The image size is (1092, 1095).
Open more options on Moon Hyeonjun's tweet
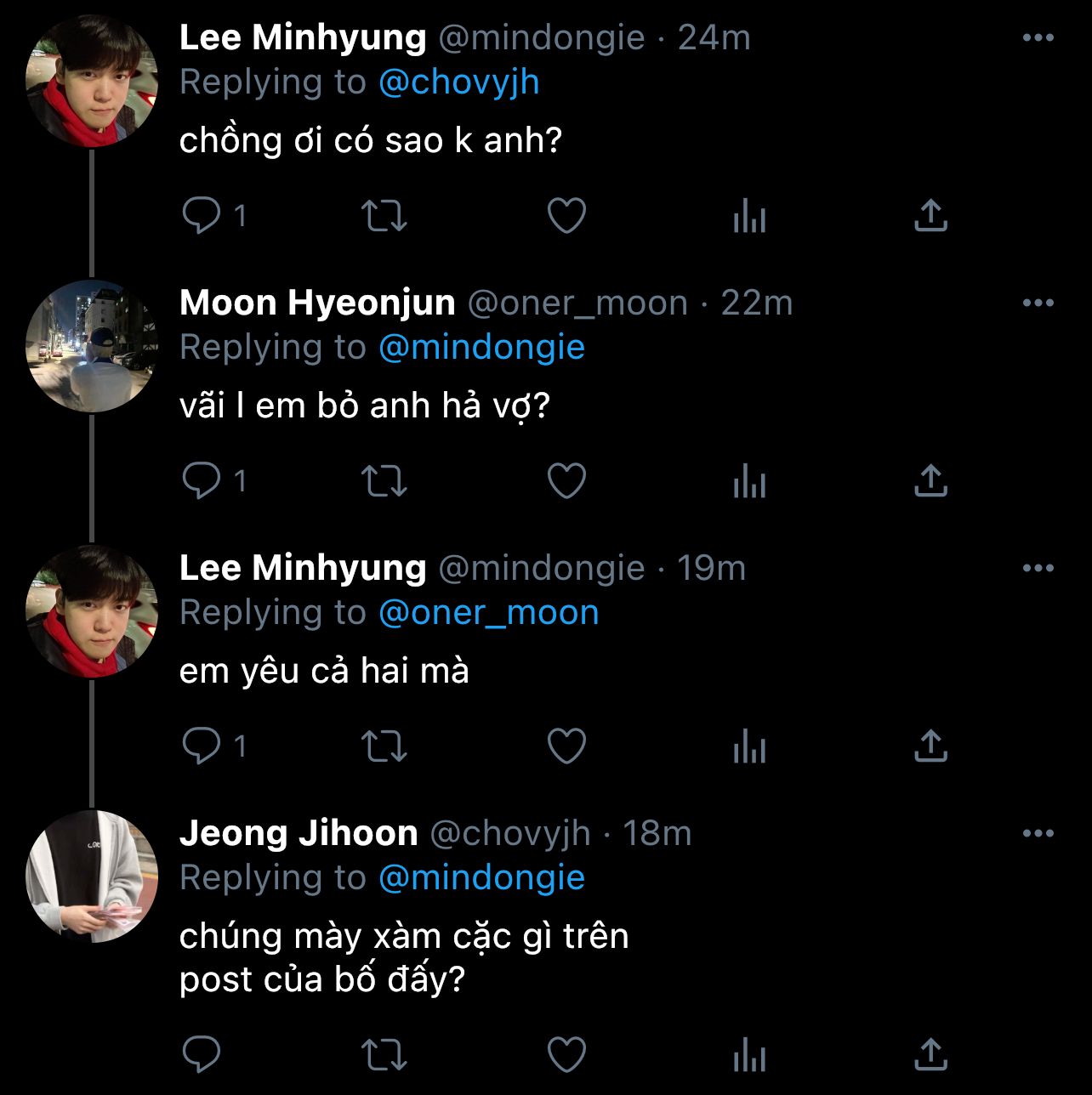(1038, 304)
